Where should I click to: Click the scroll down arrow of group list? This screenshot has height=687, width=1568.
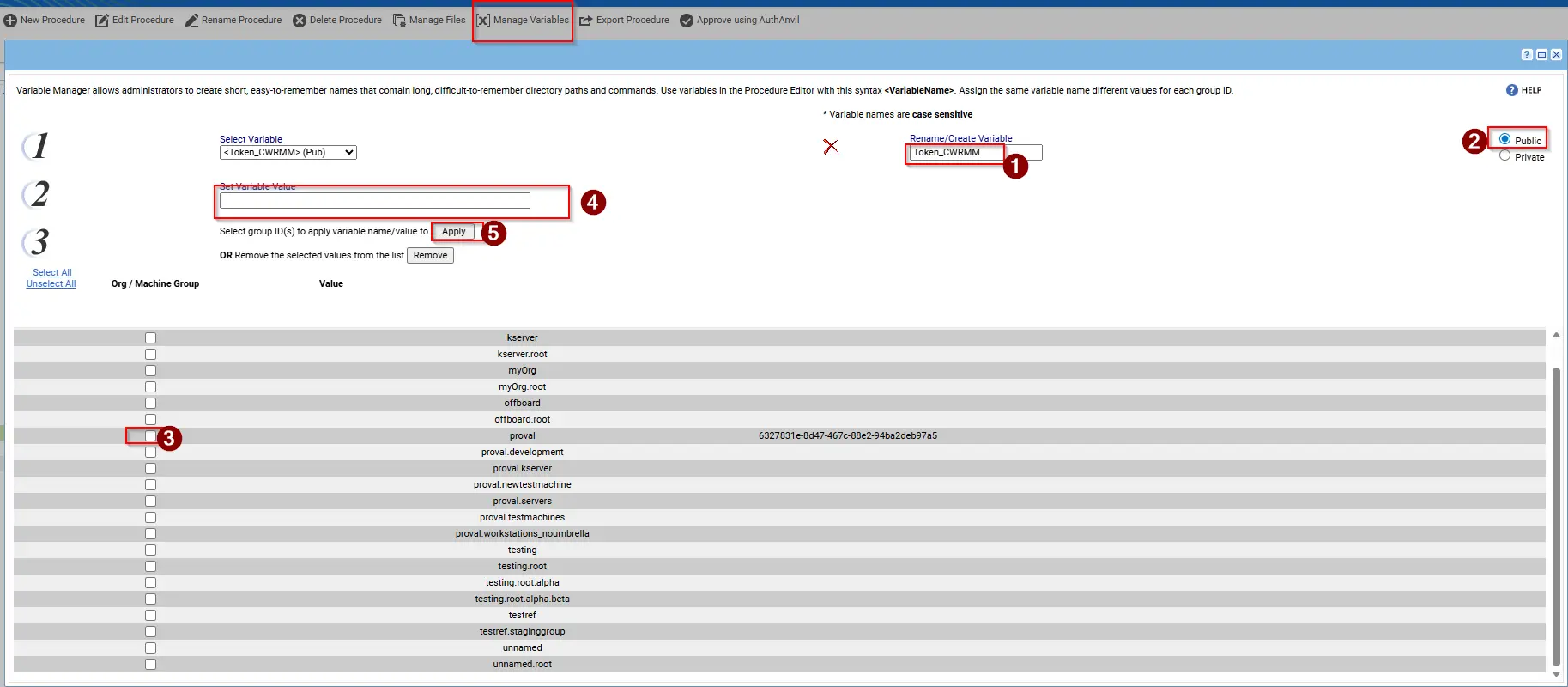coord(1556,674)
